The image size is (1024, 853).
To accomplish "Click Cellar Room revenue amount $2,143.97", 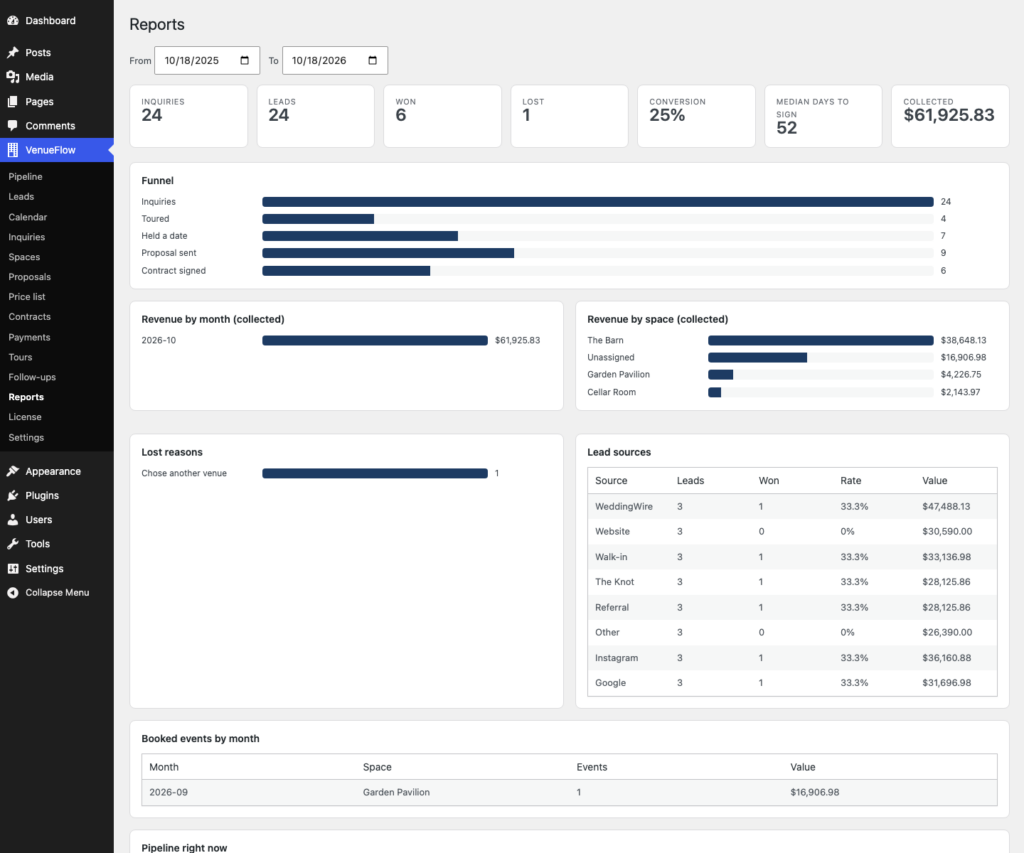I will point(960,392).
